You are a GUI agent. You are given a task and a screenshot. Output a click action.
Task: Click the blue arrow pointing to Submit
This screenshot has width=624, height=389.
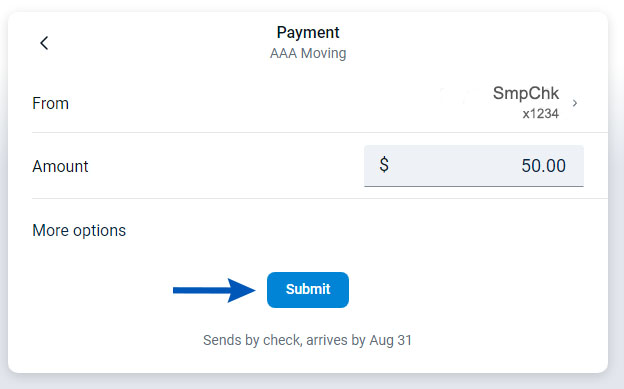tap(214, 290)
